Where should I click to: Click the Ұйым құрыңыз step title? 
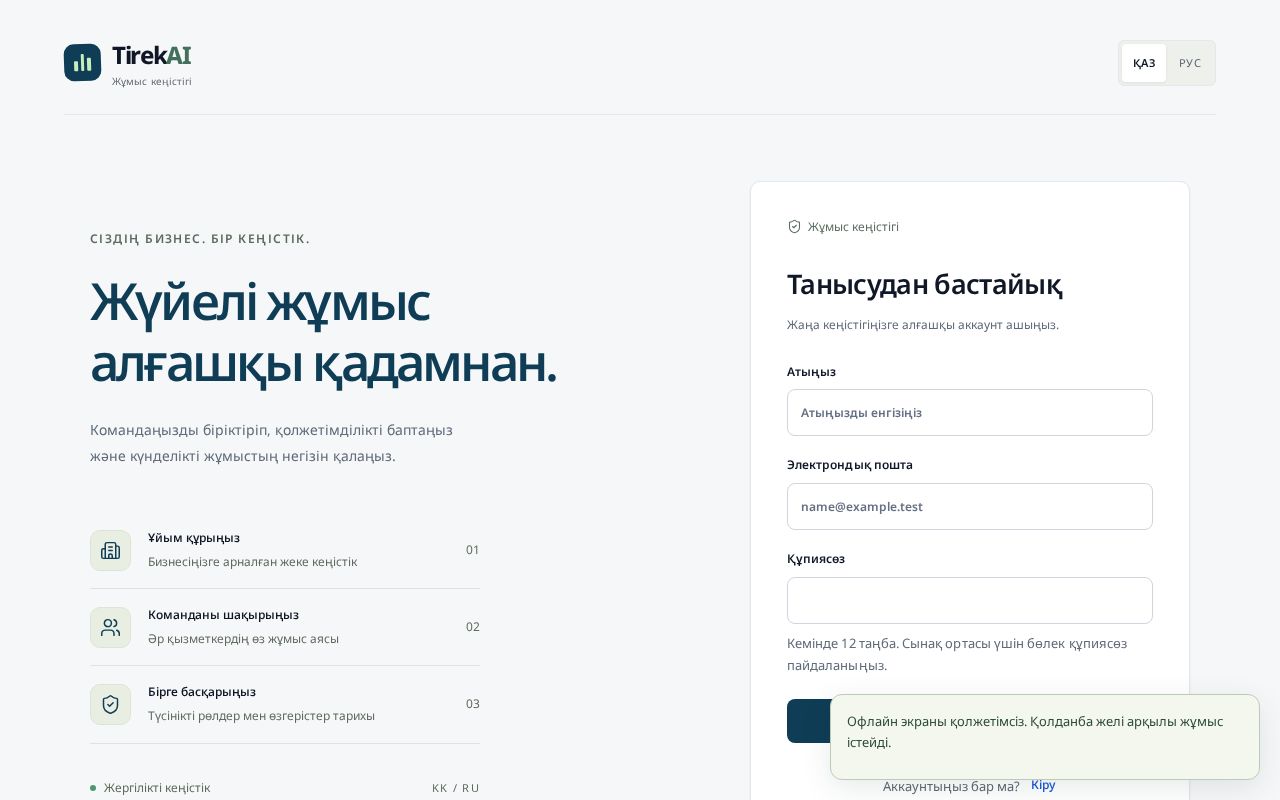tap(194, 538)
